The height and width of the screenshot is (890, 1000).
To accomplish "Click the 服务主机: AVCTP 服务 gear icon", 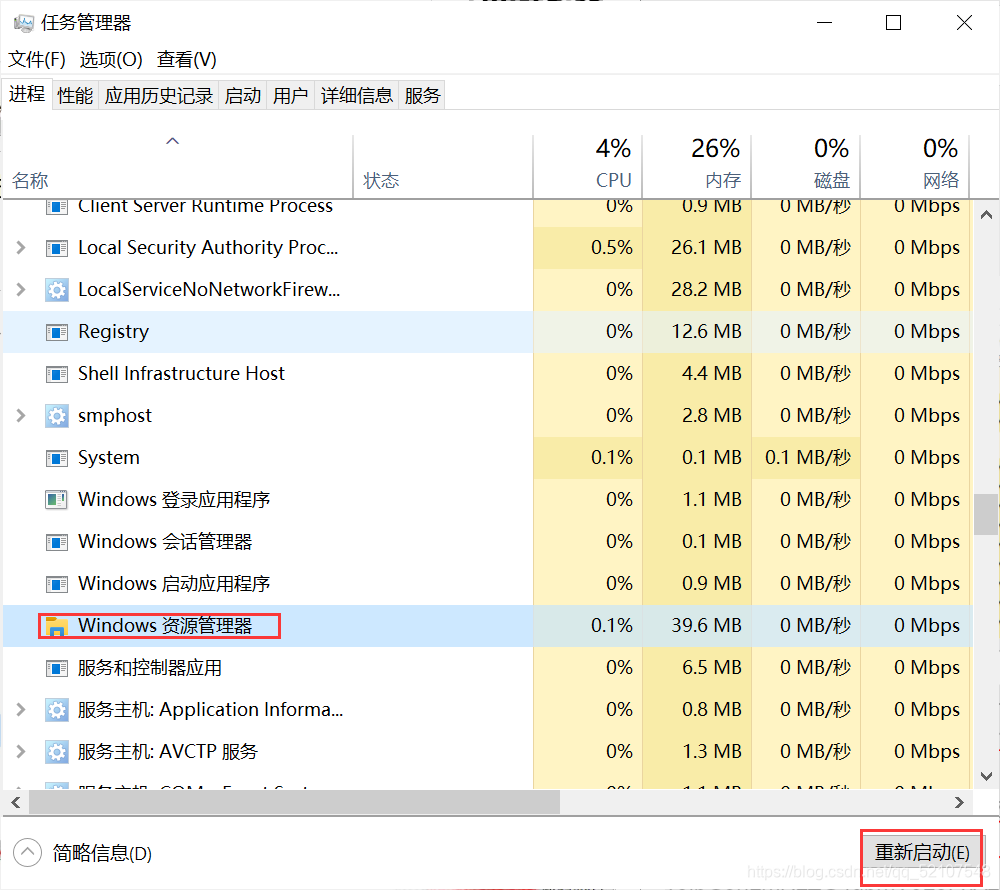I will pyautogui.click(x=57, y=752).
